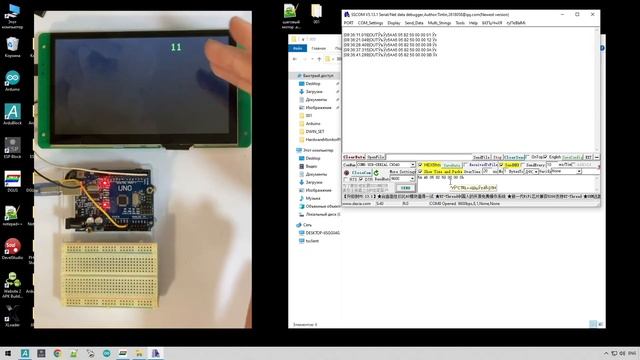This screenshot has height=360, width=640.
Task: Open the Help menu in SSCOM
Action: [473, 23]
